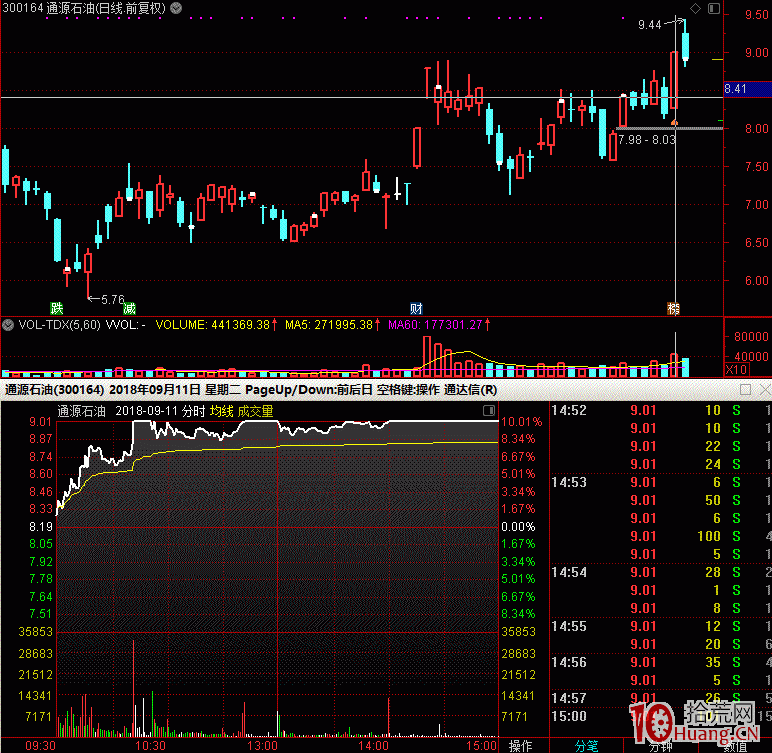The image size is (772, 753).
Task: Click the VOLUME: 441369.38 value
Action: (213, 325)
